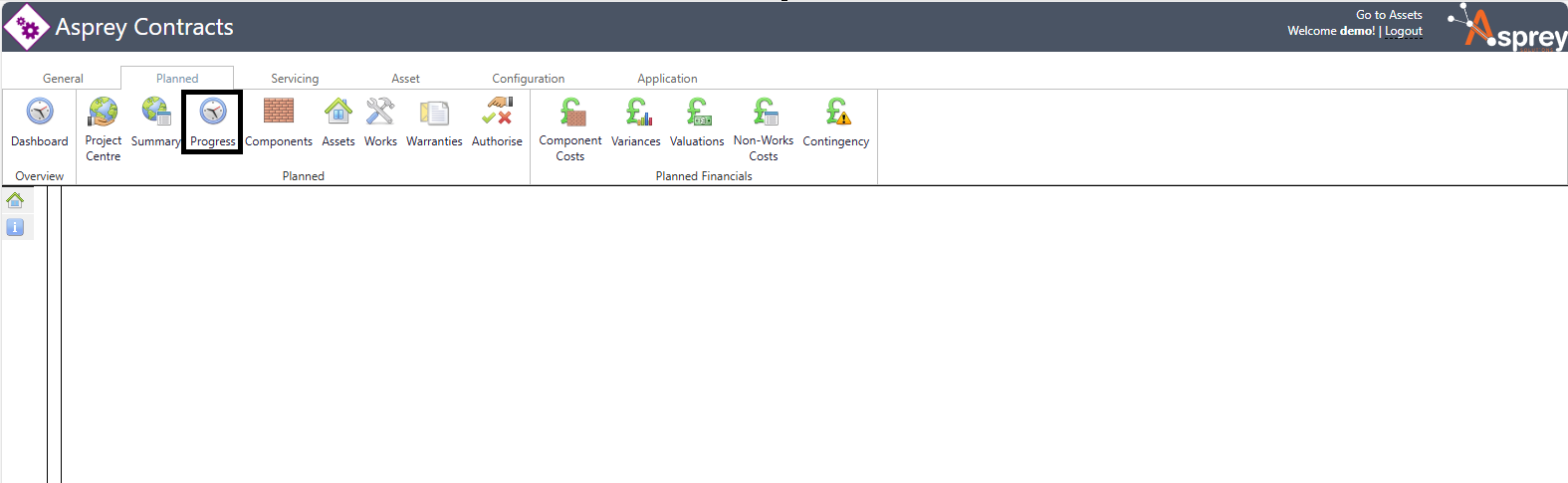This screenshot has width=1568, height=483.
Task: Open the Configuration tab
Action: (528, 79)
